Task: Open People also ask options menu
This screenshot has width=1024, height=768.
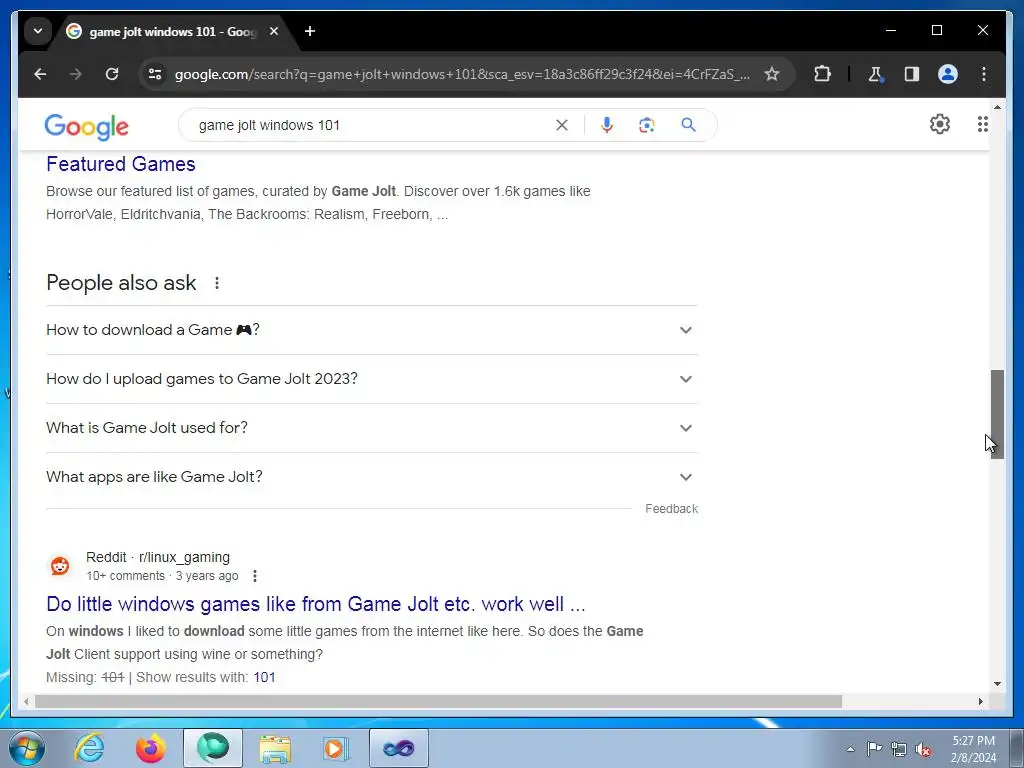Action: [217, 283]
